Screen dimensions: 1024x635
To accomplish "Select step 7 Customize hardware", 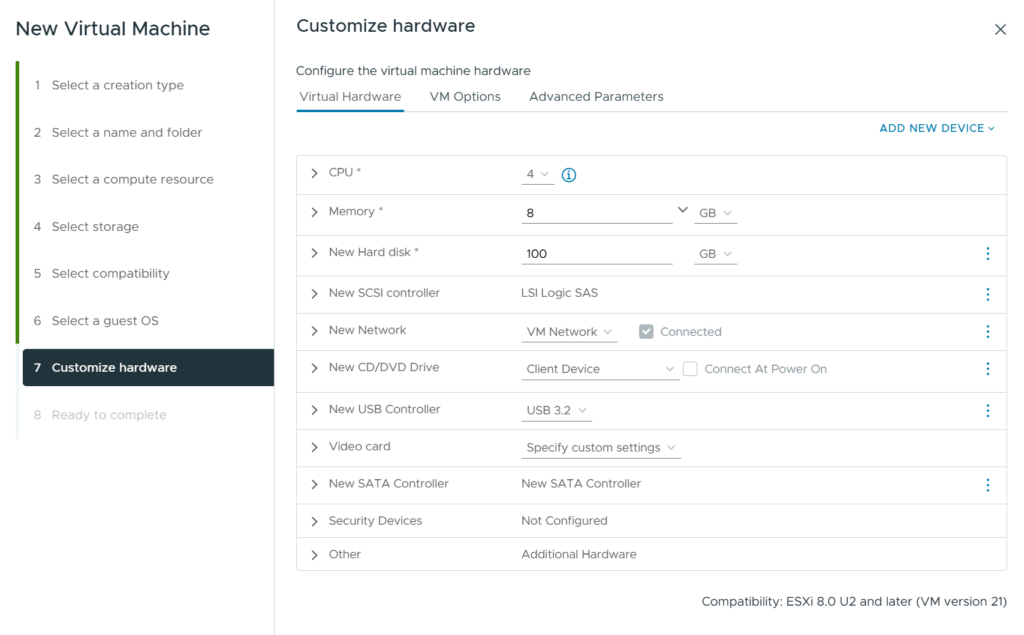I will [x=148, y=368].
